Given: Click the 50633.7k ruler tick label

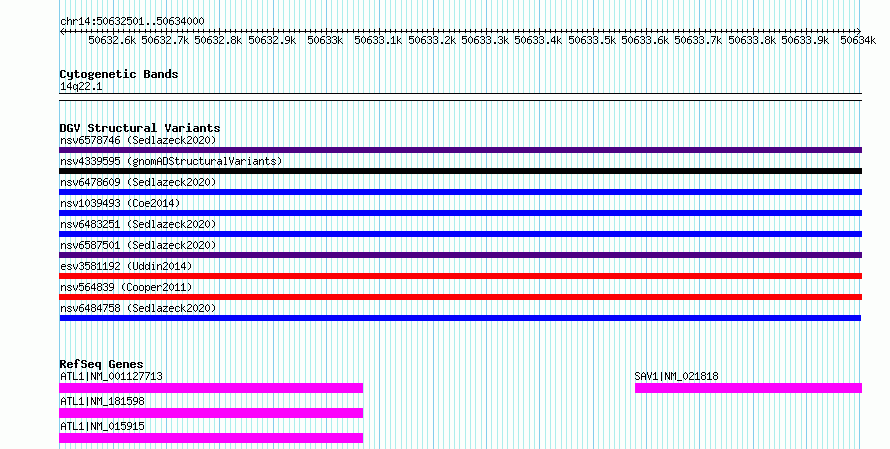Looking at the screenshot, I should (699, 40).
